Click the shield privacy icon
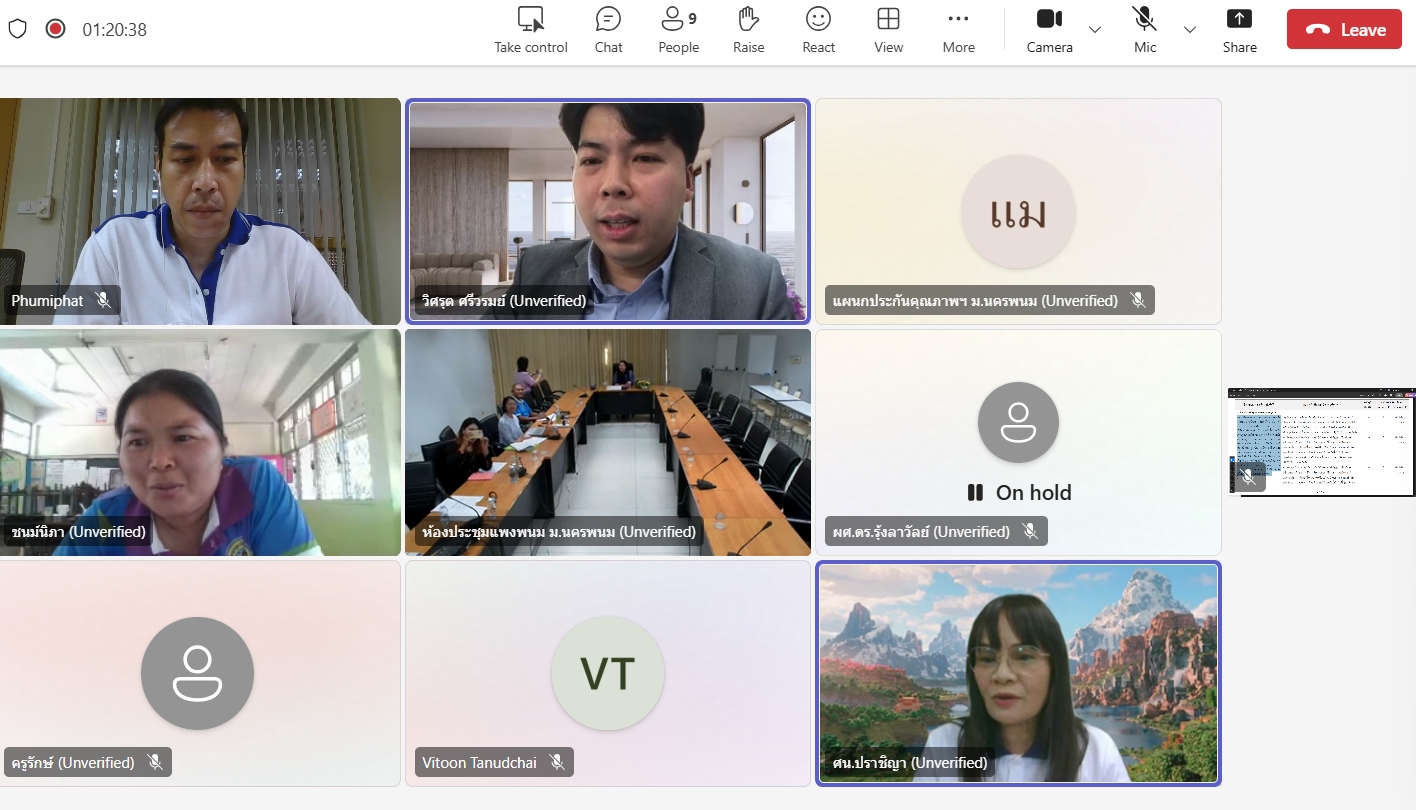 17,29
